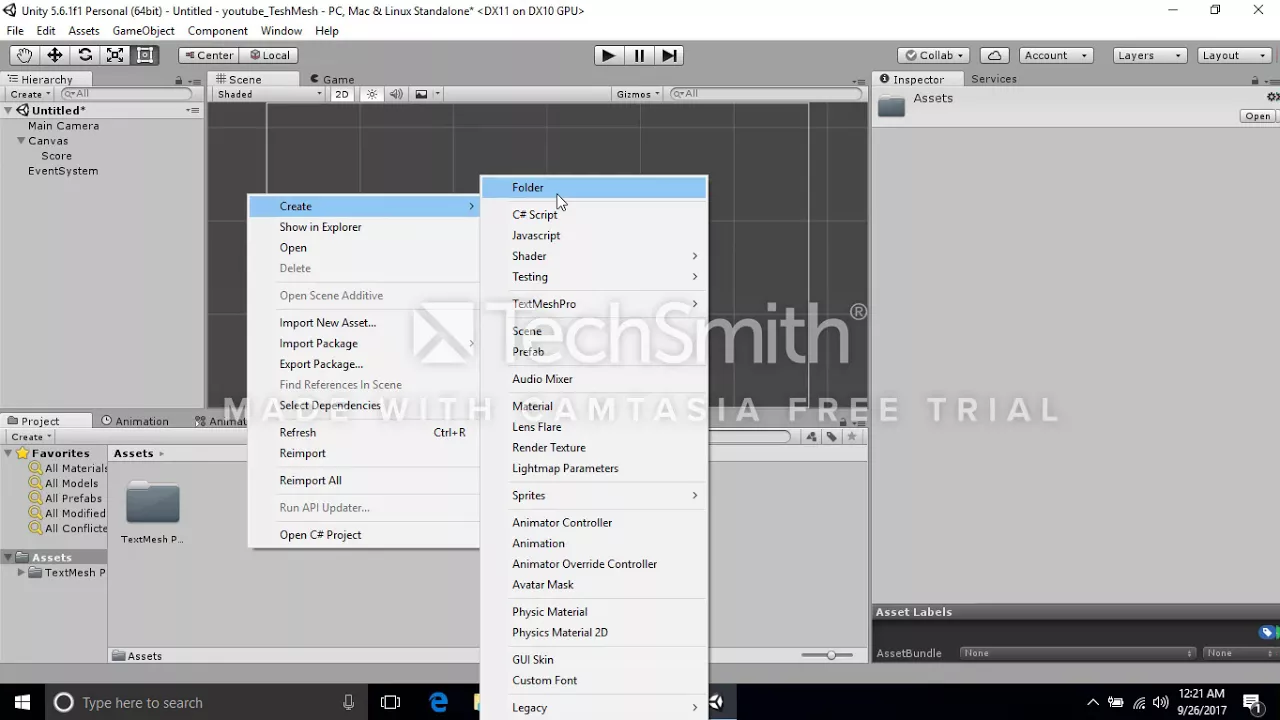The width and height of the screenshot is (1280, 720).
Task: Open the Shaded draw mode dropdown
Action: point(269,94)
